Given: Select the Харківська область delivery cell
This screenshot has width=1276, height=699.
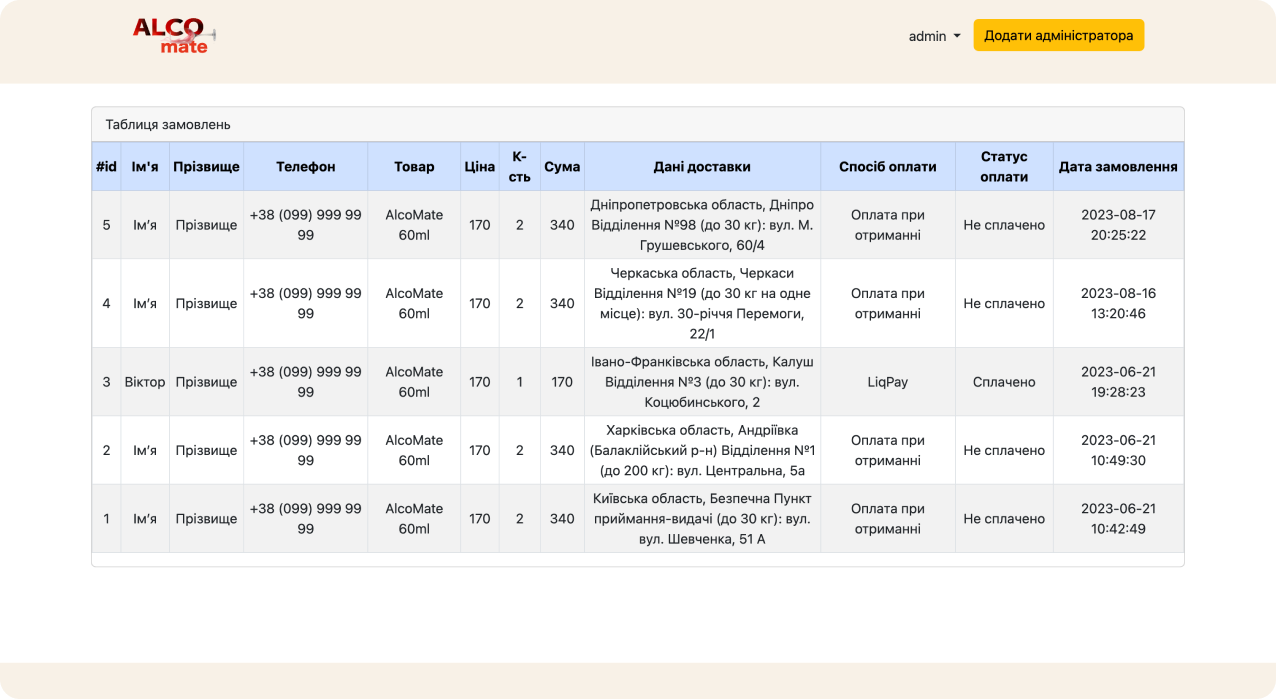Looking at the screenshot, I should 702,450.
